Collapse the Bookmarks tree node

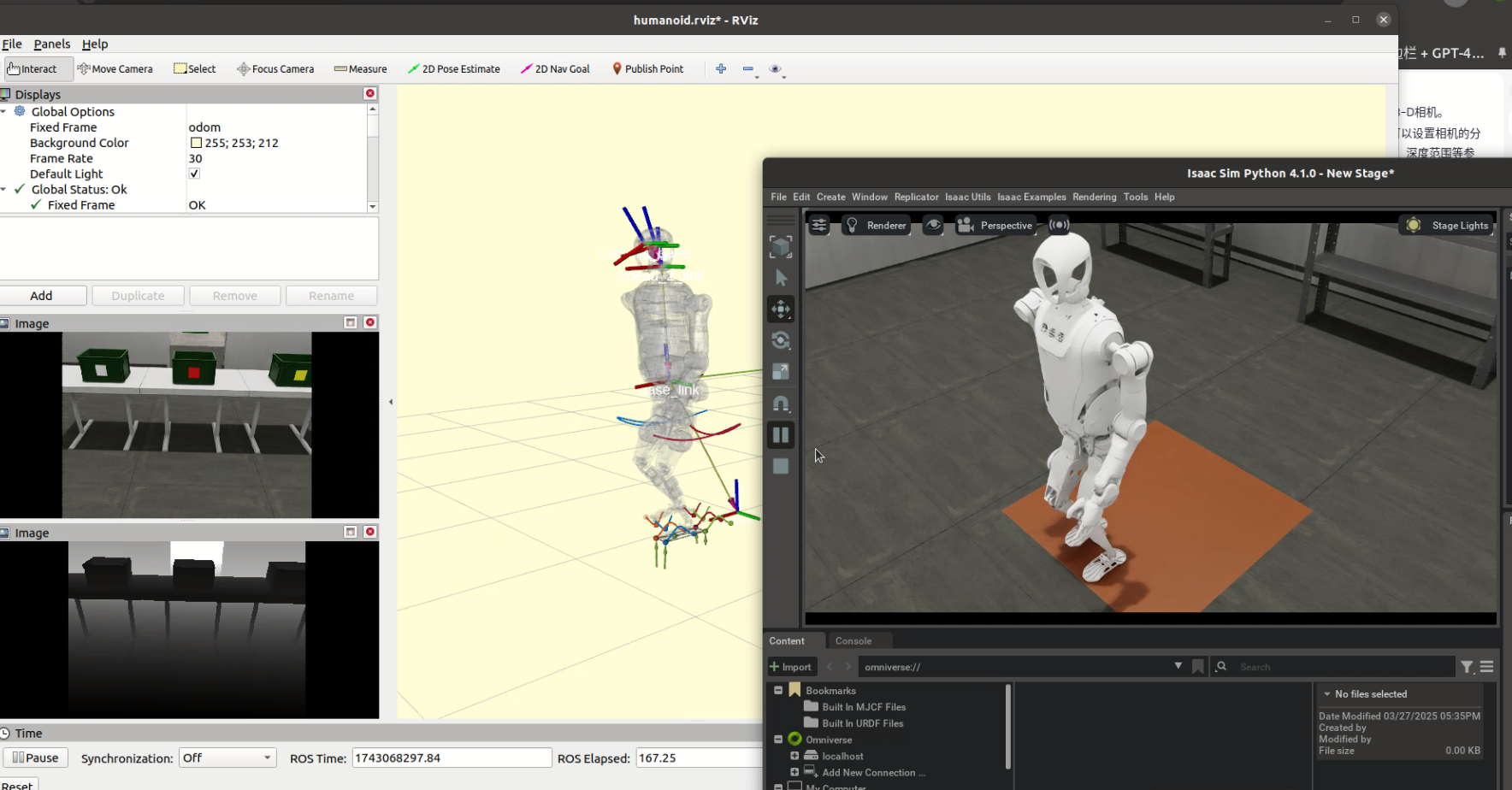pyautogui.click(x=778, y=690)
